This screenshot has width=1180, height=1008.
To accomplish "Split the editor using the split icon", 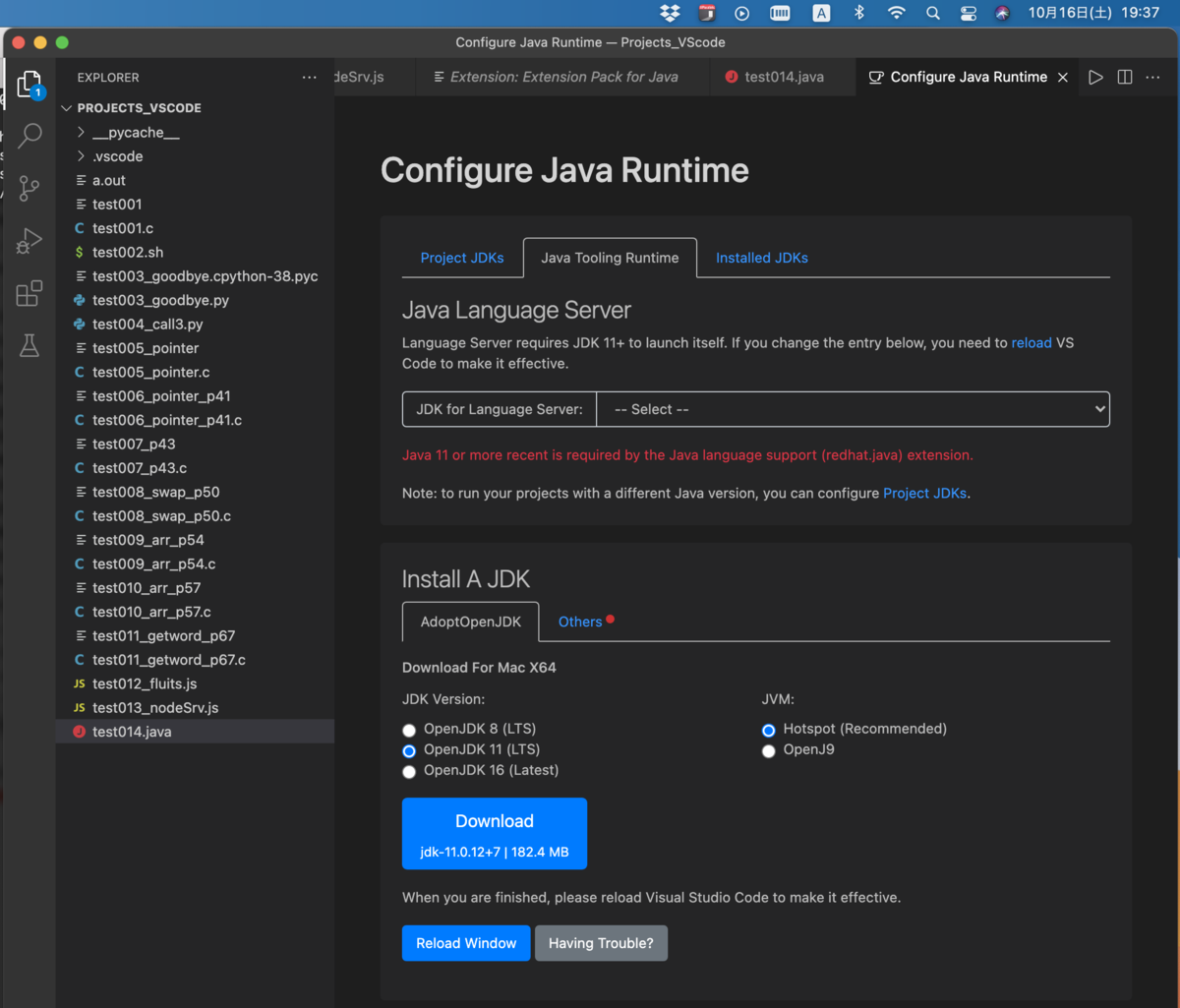I will pyautogui.click(x=1124, y=77).
